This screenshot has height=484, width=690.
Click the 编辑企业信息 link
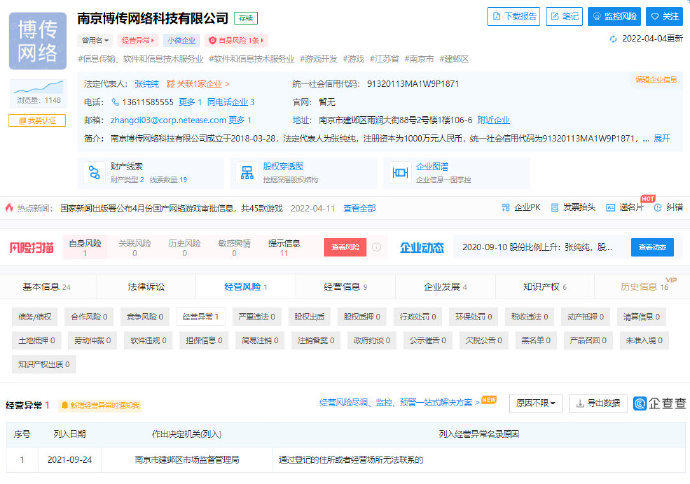(656, 80)
